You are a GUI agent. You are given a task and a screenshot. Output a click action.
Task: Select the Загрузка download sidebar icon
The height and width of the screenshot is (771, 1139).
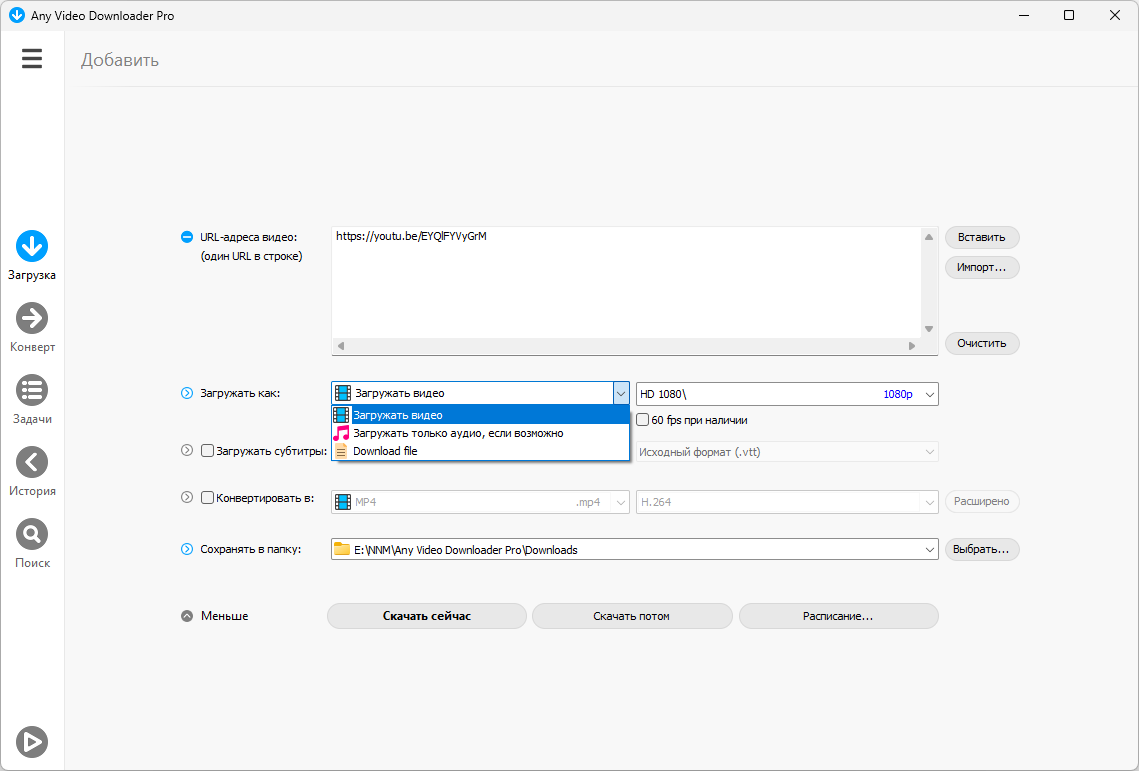point(32,246)
